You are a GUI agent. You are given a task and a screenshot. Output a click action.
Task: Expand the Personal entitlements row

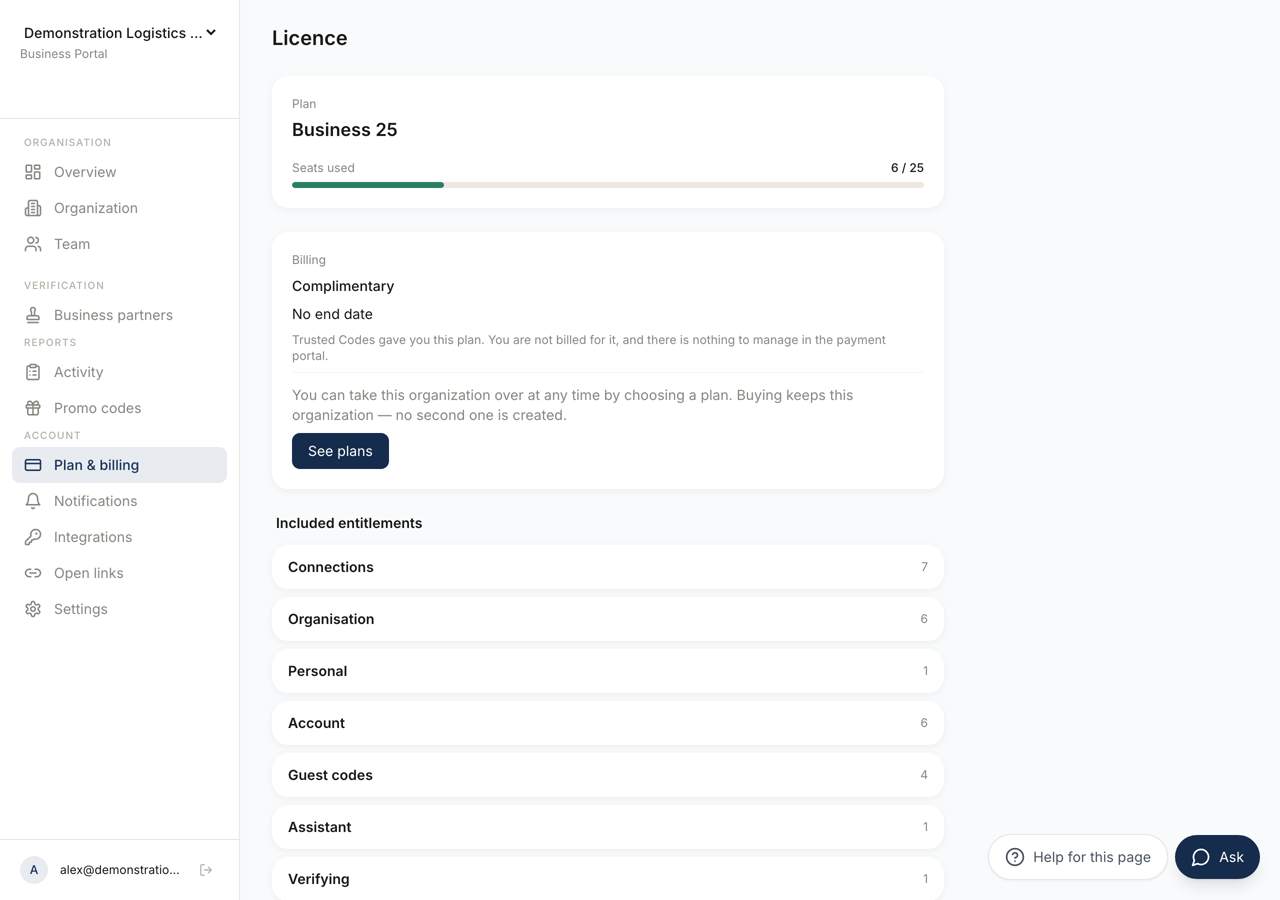[x=608, y=671]
